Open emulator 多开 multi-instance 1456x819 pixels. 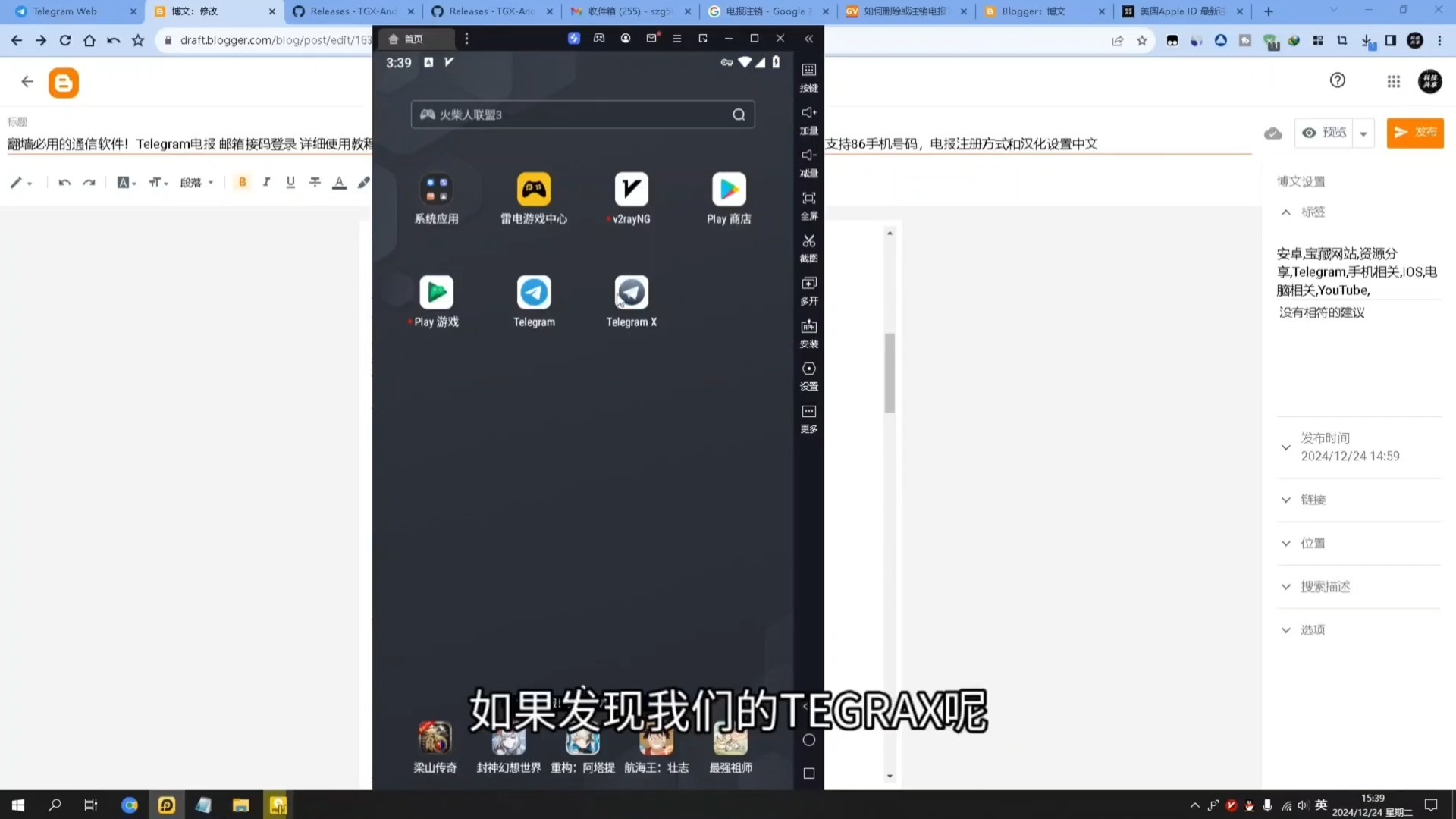pyautogui.click(x=809, y=283)
